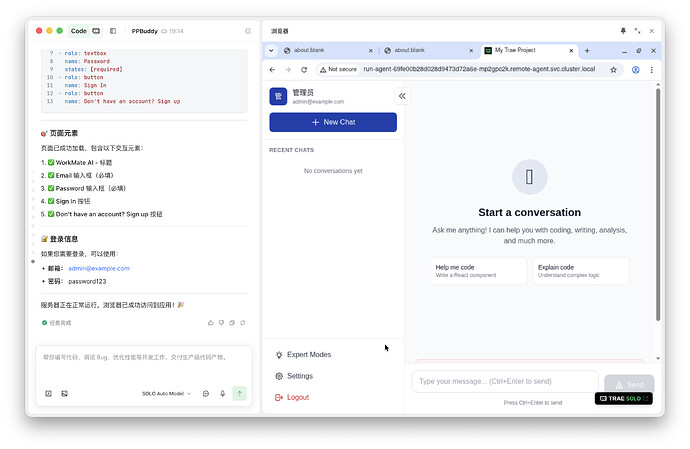The height and width of the screenshot is (449, 690).
Task: Choose the Explain code suggestion
Action: point(581,271)
